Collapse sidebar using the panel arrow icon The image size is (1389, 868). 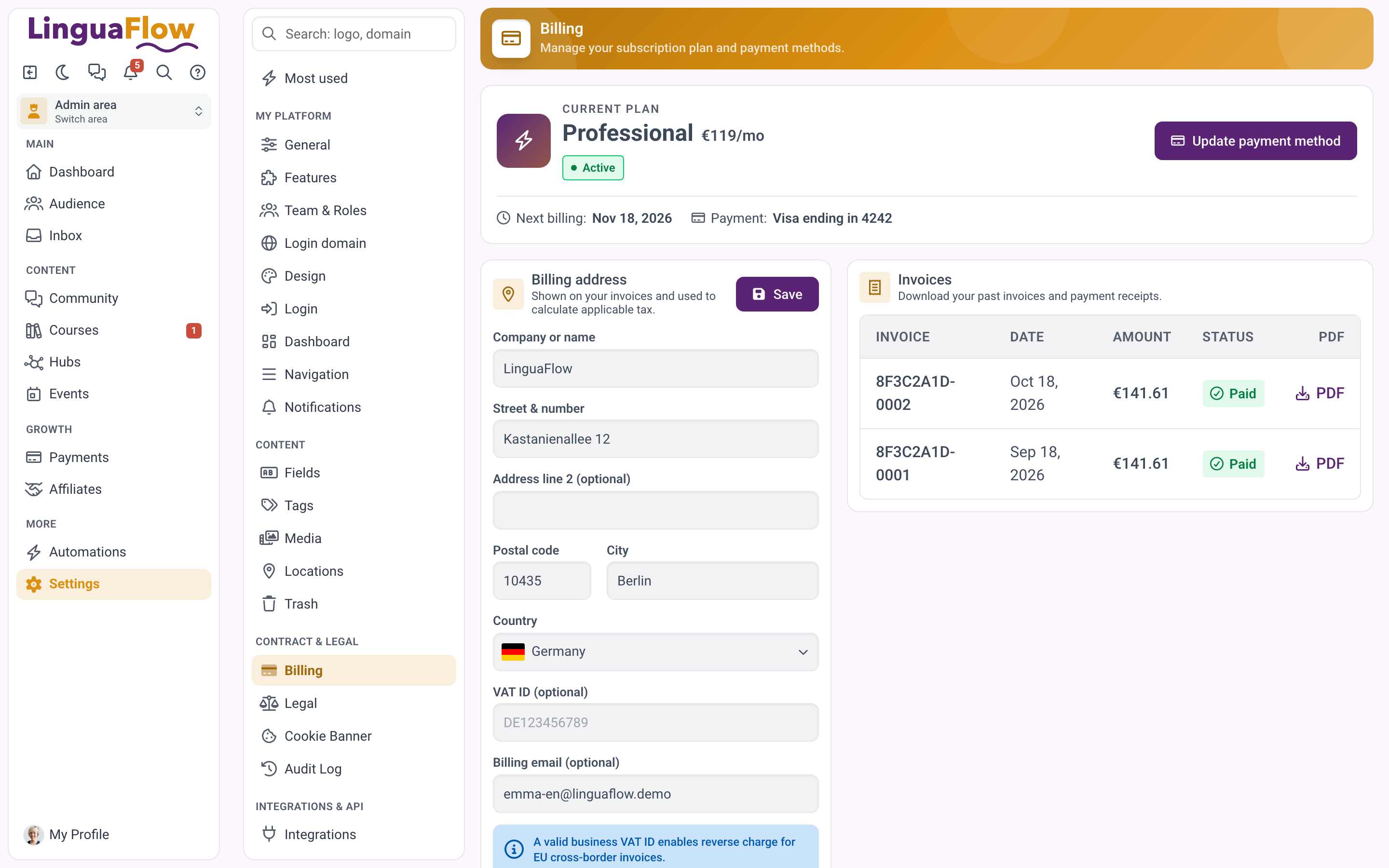(x=30, y=72)
